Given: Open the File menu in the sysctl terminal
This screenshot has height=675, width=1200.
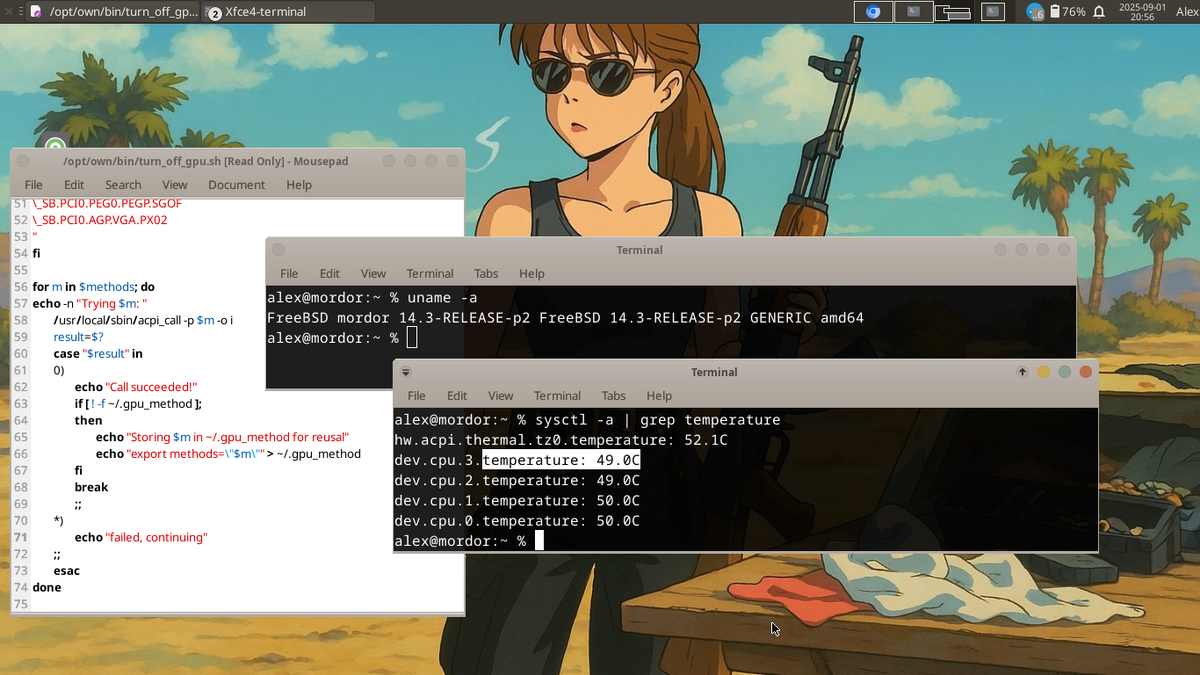Looking at the screenshot, I should coord(417,396).
